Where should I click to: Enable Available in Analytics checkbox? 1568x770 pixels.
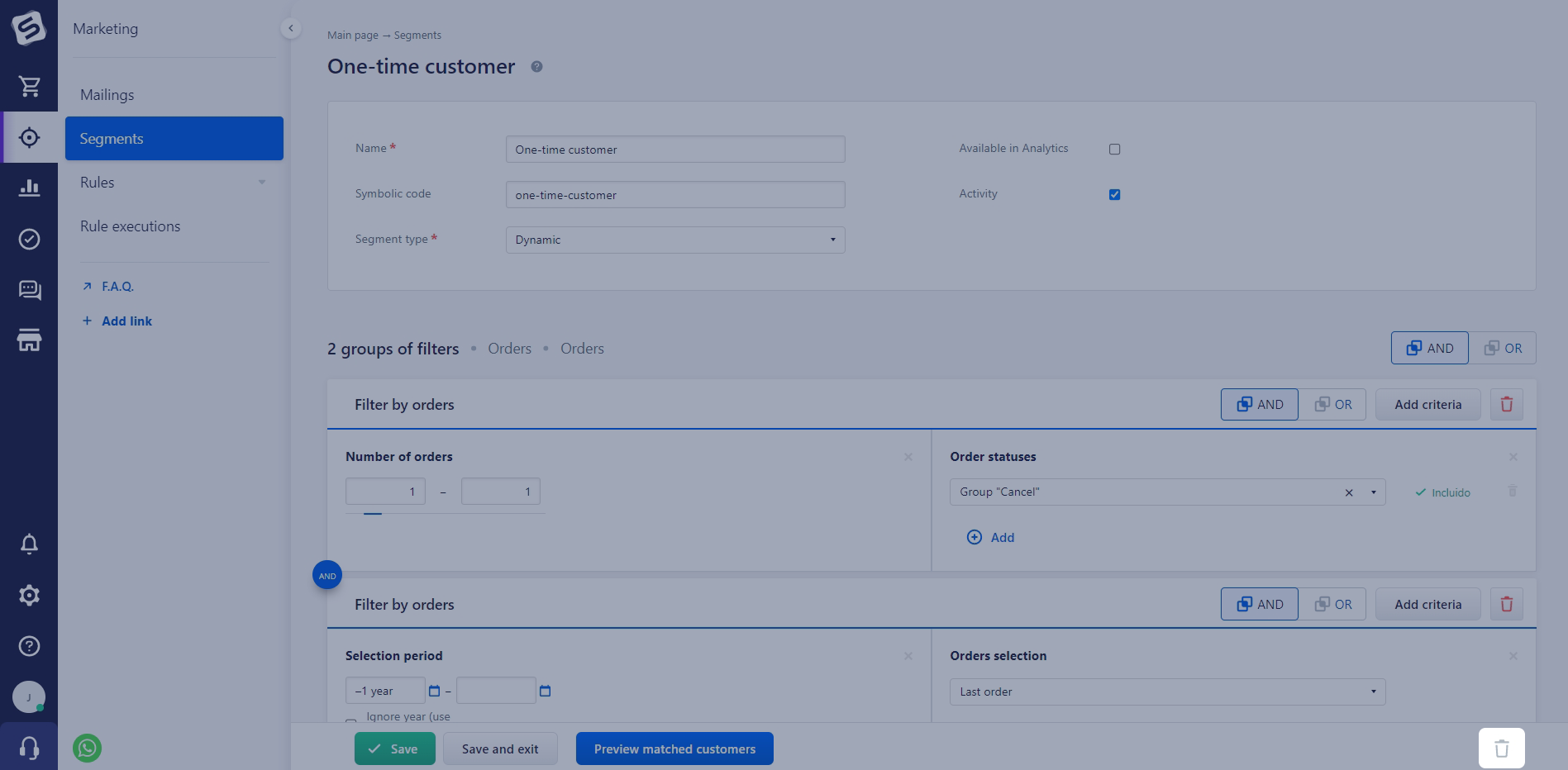tap(1115, 150)
